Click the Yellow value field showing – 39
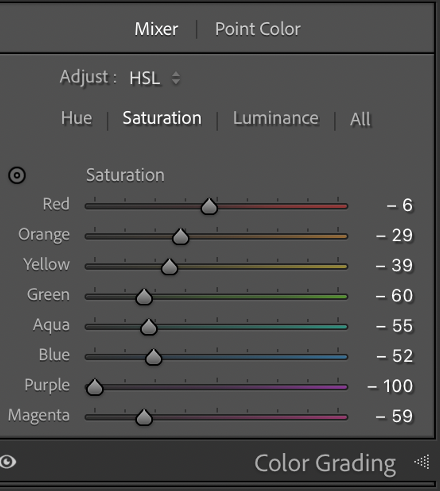The image size is (440, 491). tap(394, 265)
